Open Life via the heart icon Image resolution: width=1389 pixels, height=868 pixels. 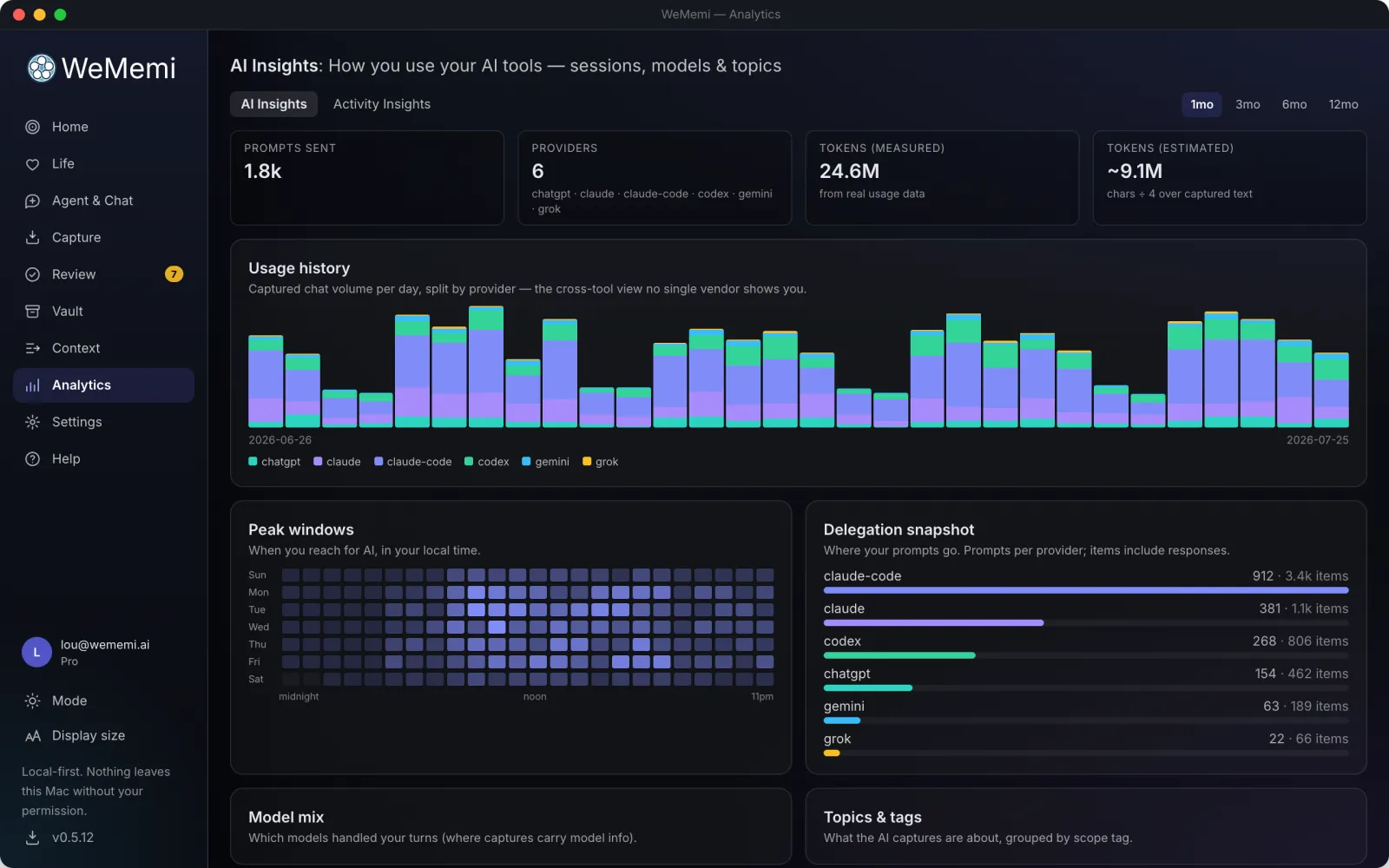tap(32, 164)
